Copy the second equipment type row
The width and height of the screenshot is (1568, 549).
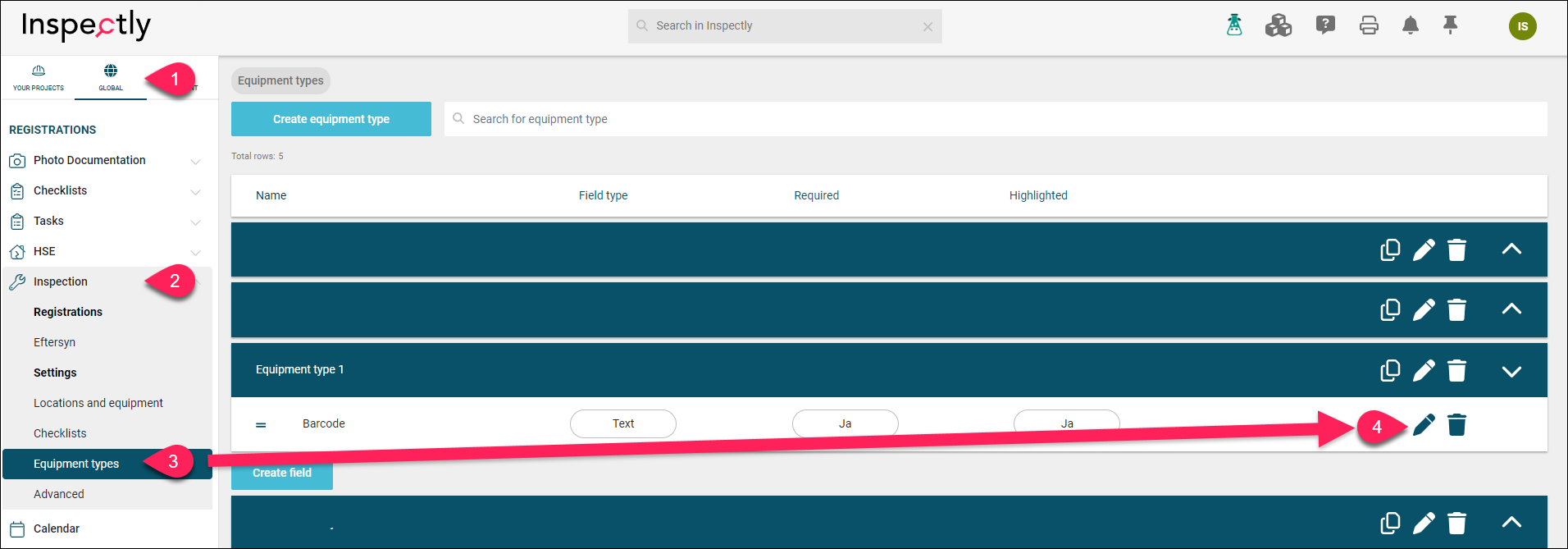tap(1390, 309)
